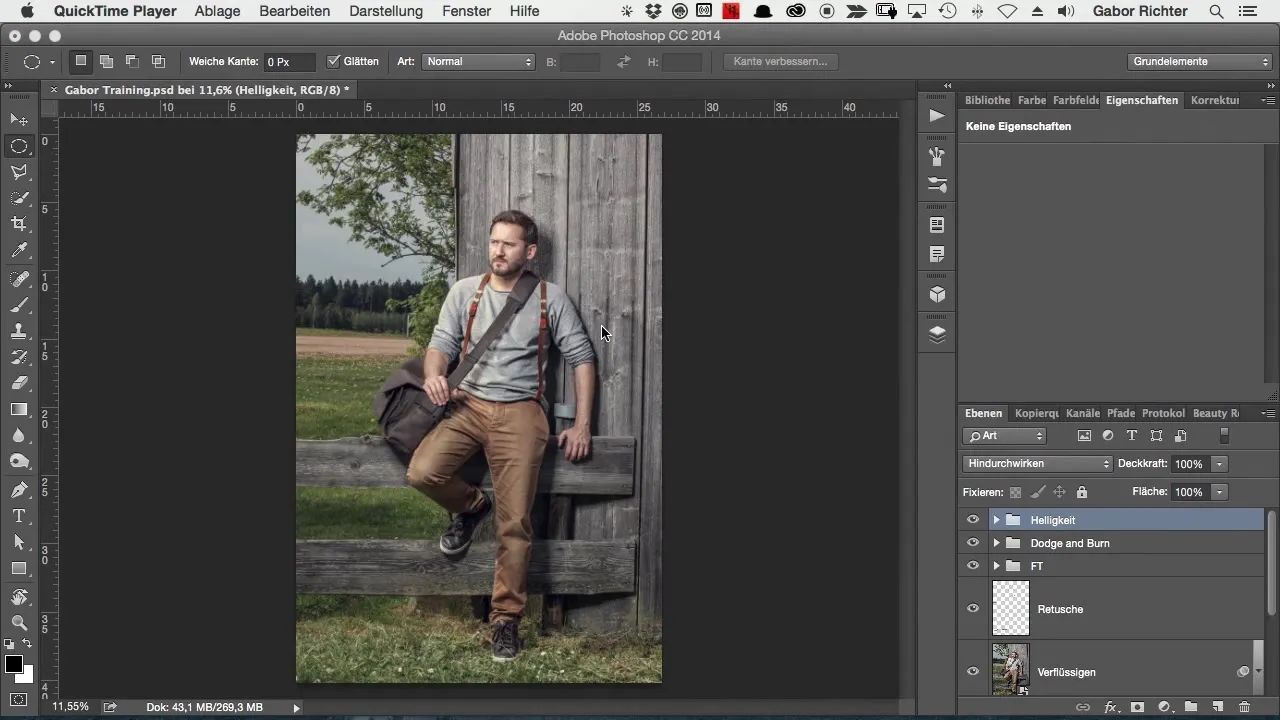Screen dimensions: 1280x720
Task: Select the Polygonal Lasso tool
Action: click(19, 172)
